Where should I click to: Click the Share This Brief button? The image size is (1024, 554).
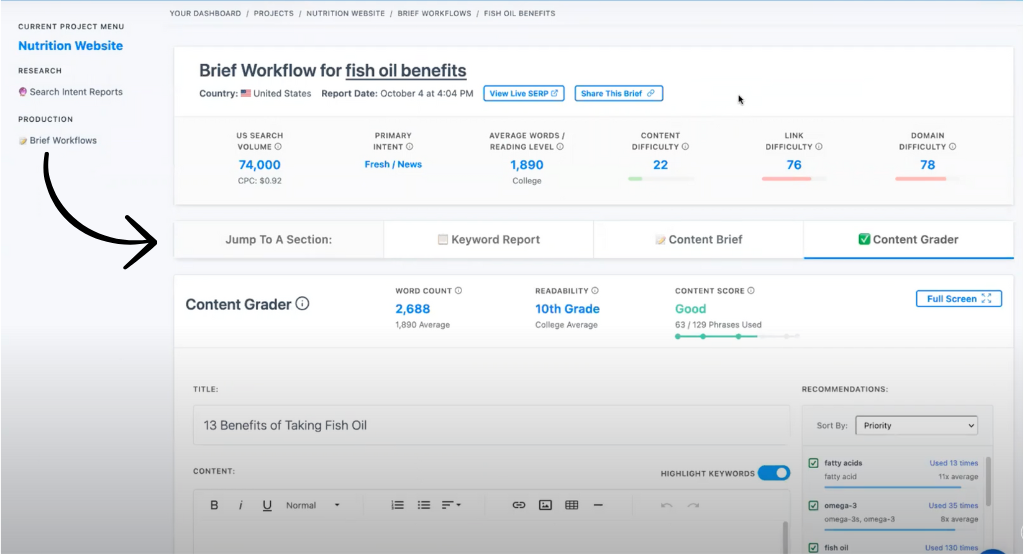(x=618, y=93)
